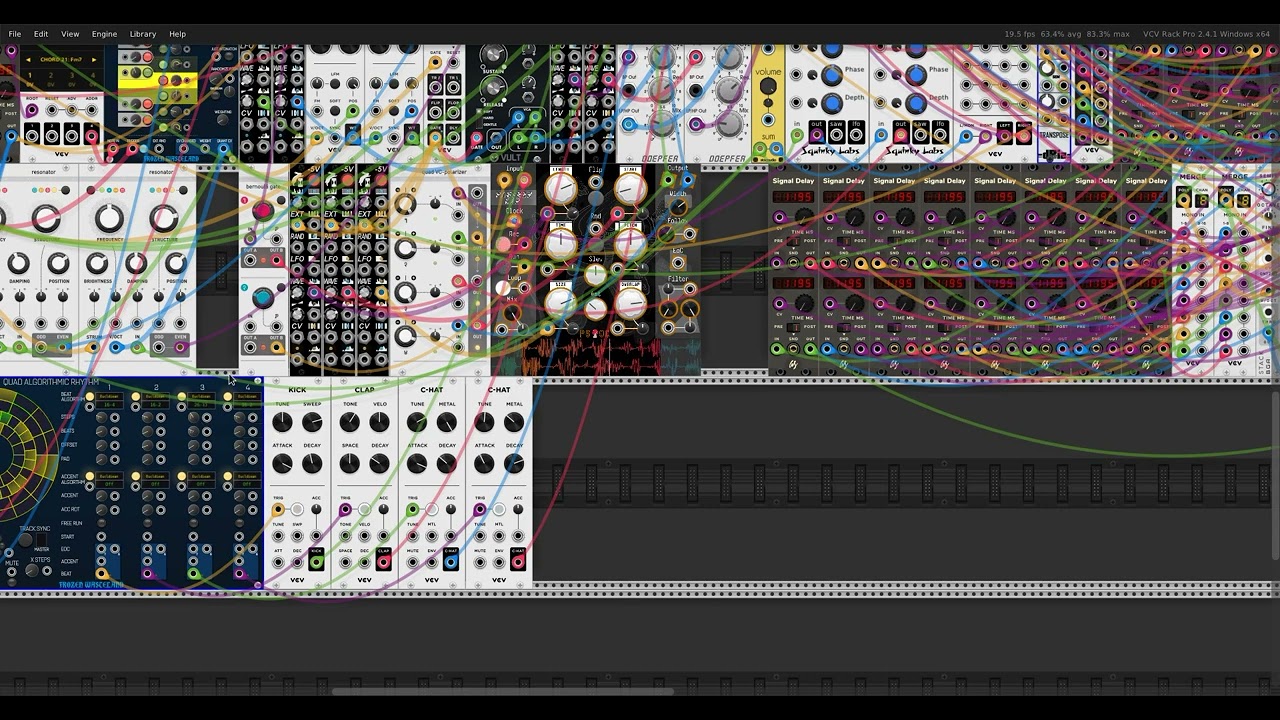Viewport: 1280px width, 720px height.
Task: Toggle PRE/POST switch on third Signal Delay top row
Action: [x=893, y=241]
